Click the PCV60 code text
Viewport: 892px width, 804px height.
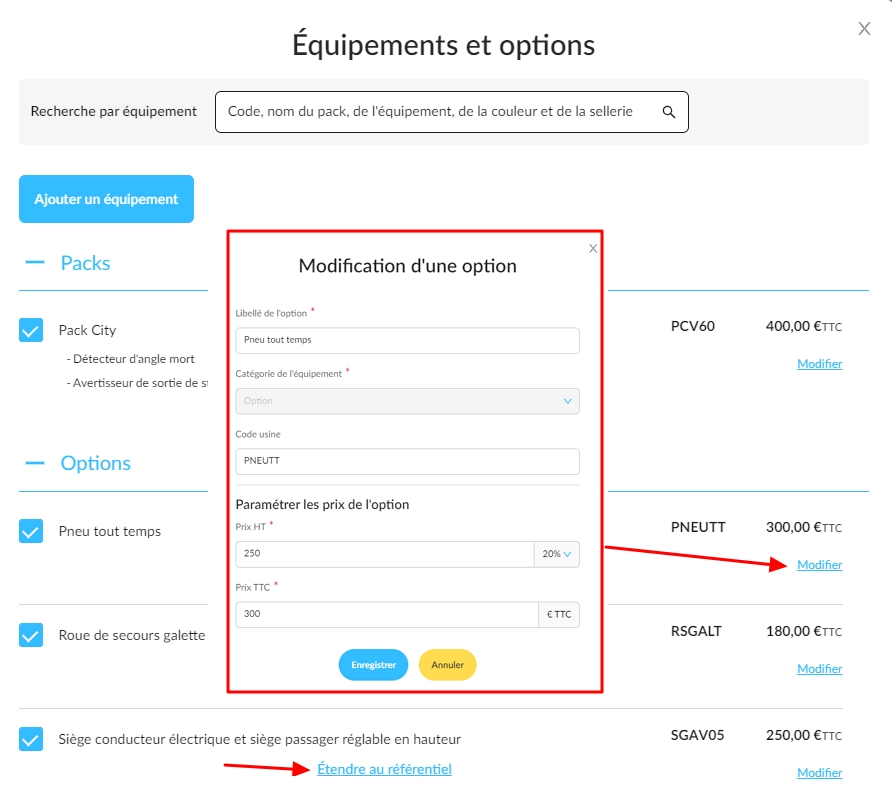click(x=692, y=326)
